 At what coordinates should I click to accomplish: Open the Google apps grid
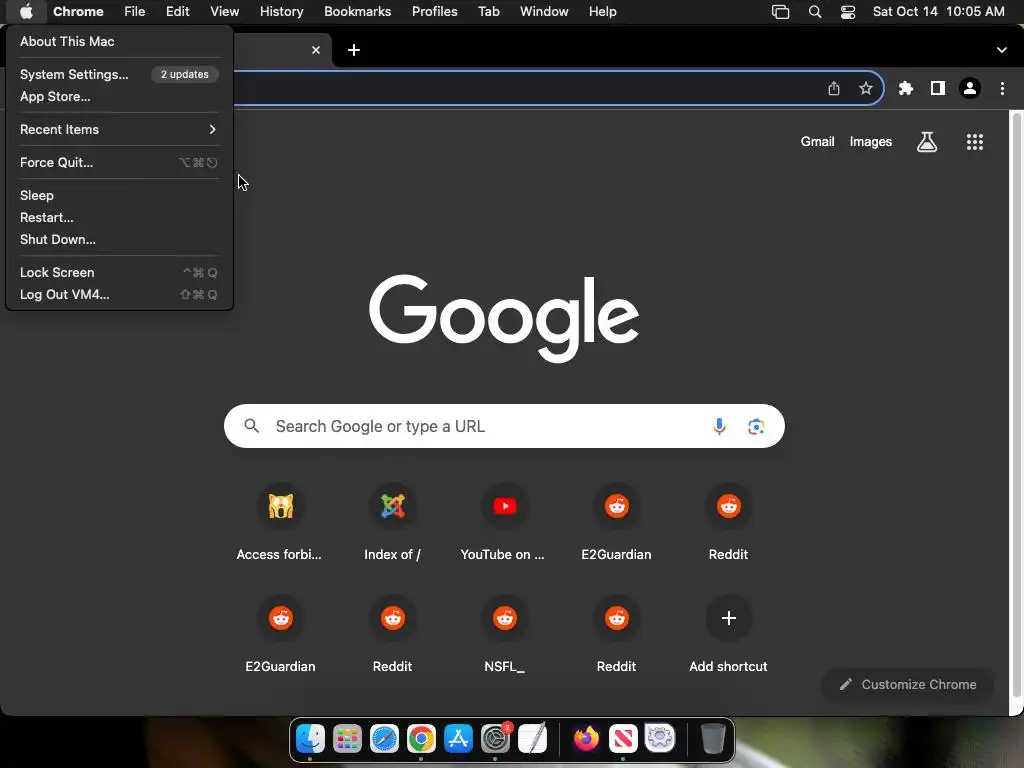[974, 142]
